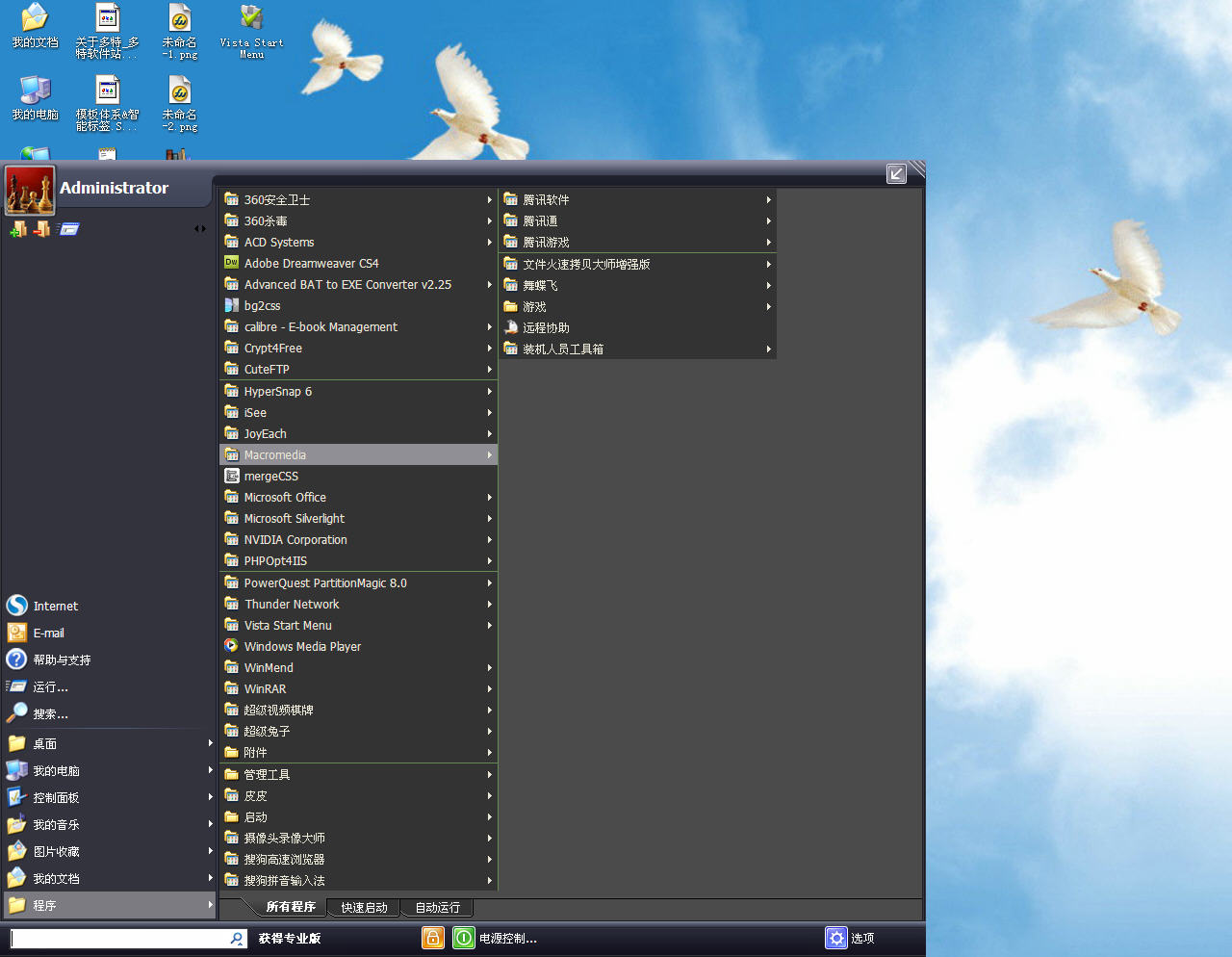Open the Internet browser shortcut
Screen dimensions: 1232x957
109,606
